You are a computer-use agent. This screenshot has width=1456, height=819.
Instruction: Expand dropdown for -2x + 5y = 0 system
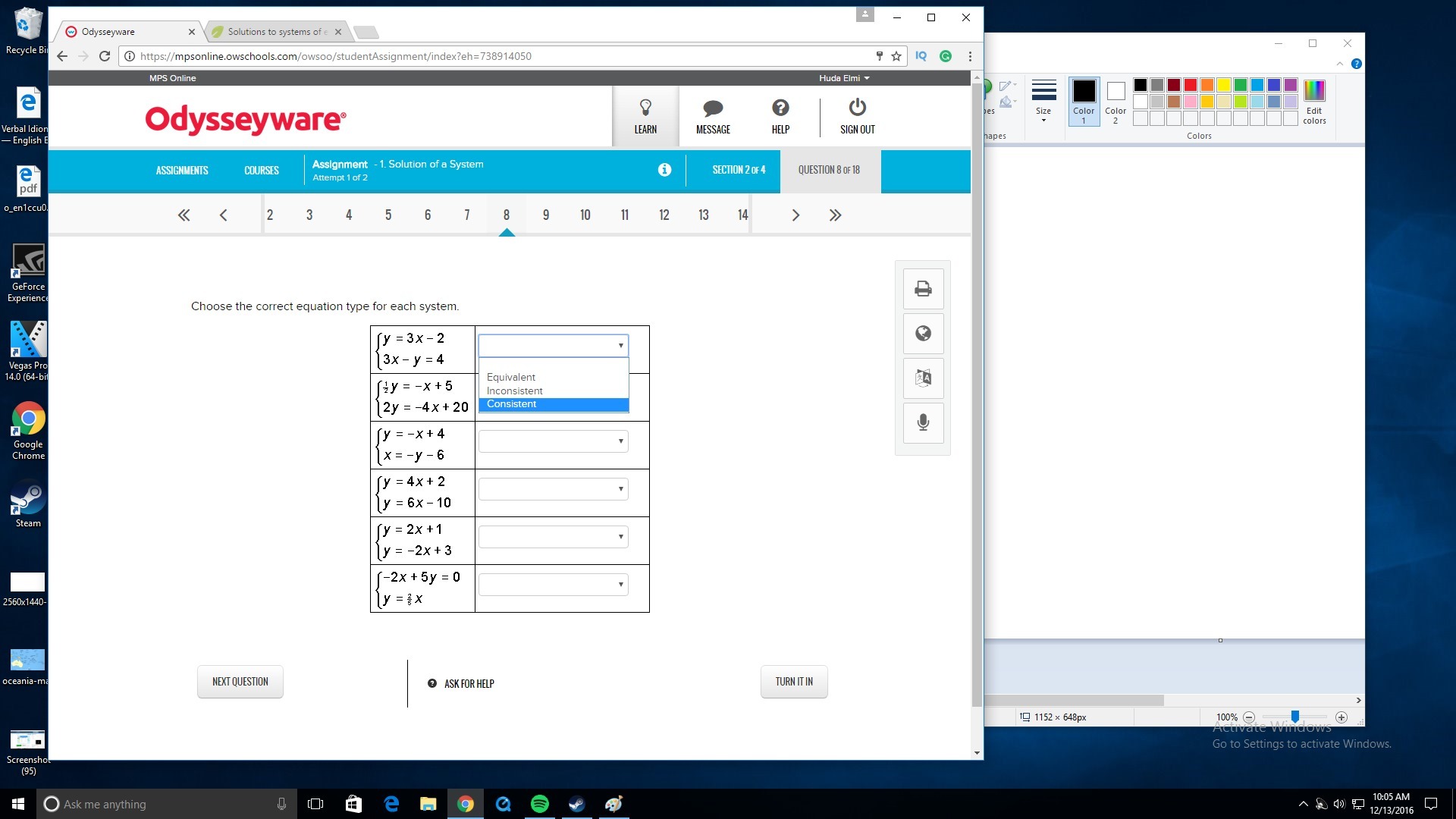(554, 585)
